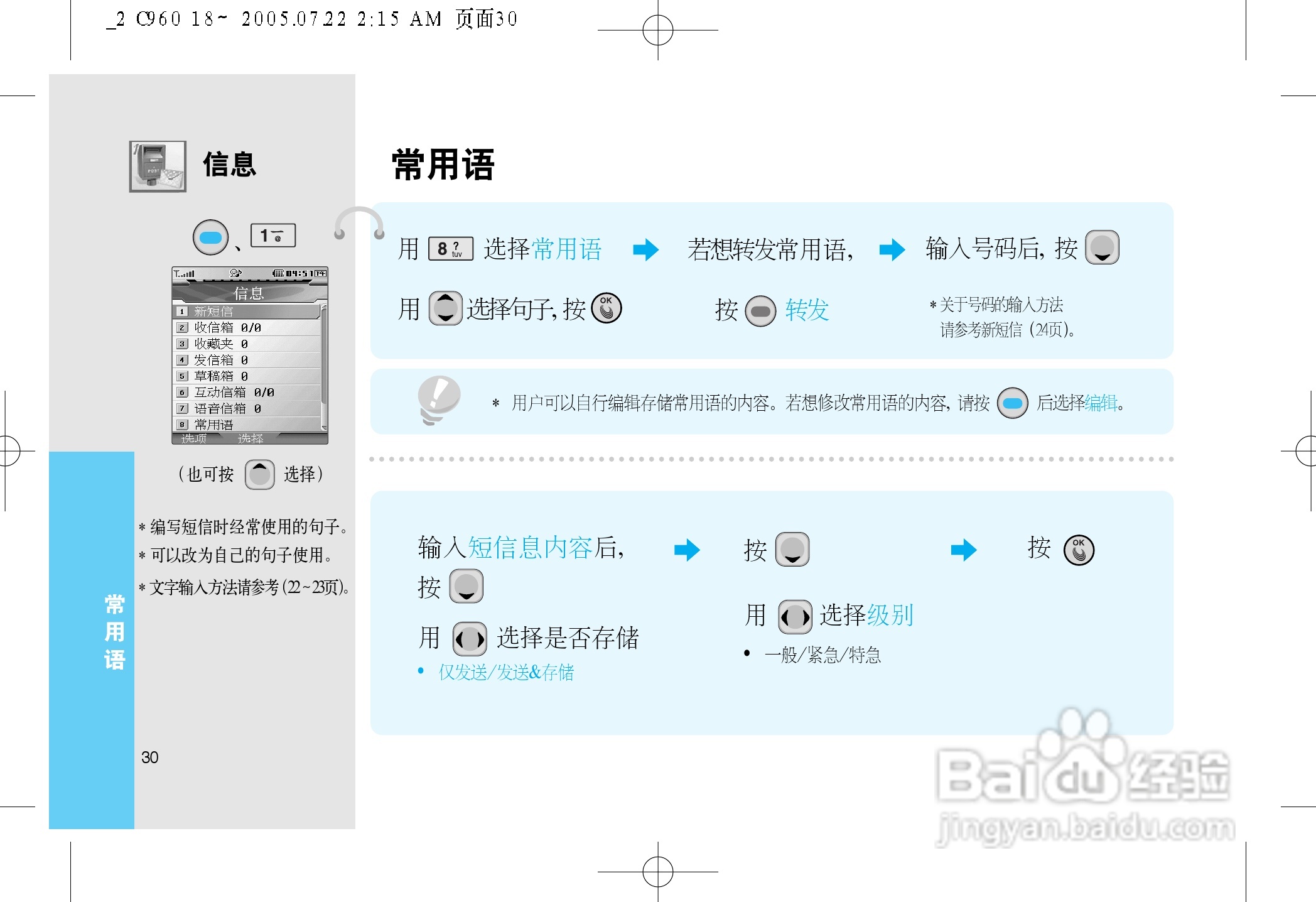Click the lightbulb tip icon
This screenshot has width=1316, height=902.
(x=438, y=400)
